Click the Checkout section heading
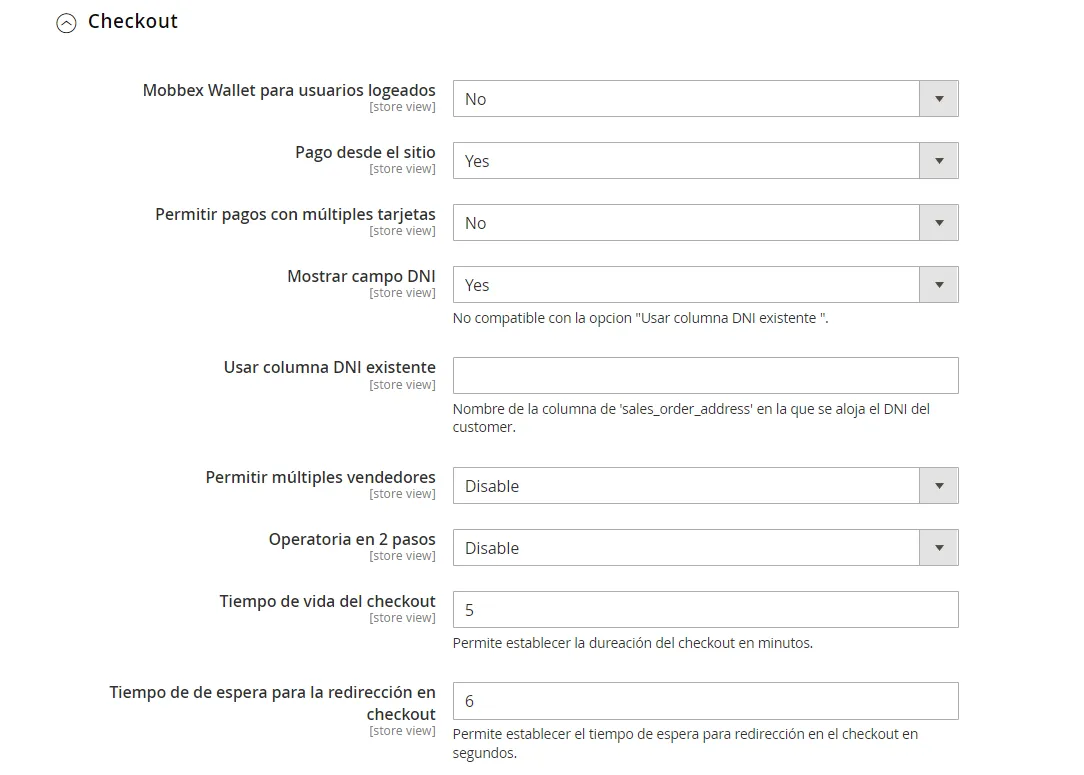The height and width of the screenshot is (775, 1084). click(133, 21)
